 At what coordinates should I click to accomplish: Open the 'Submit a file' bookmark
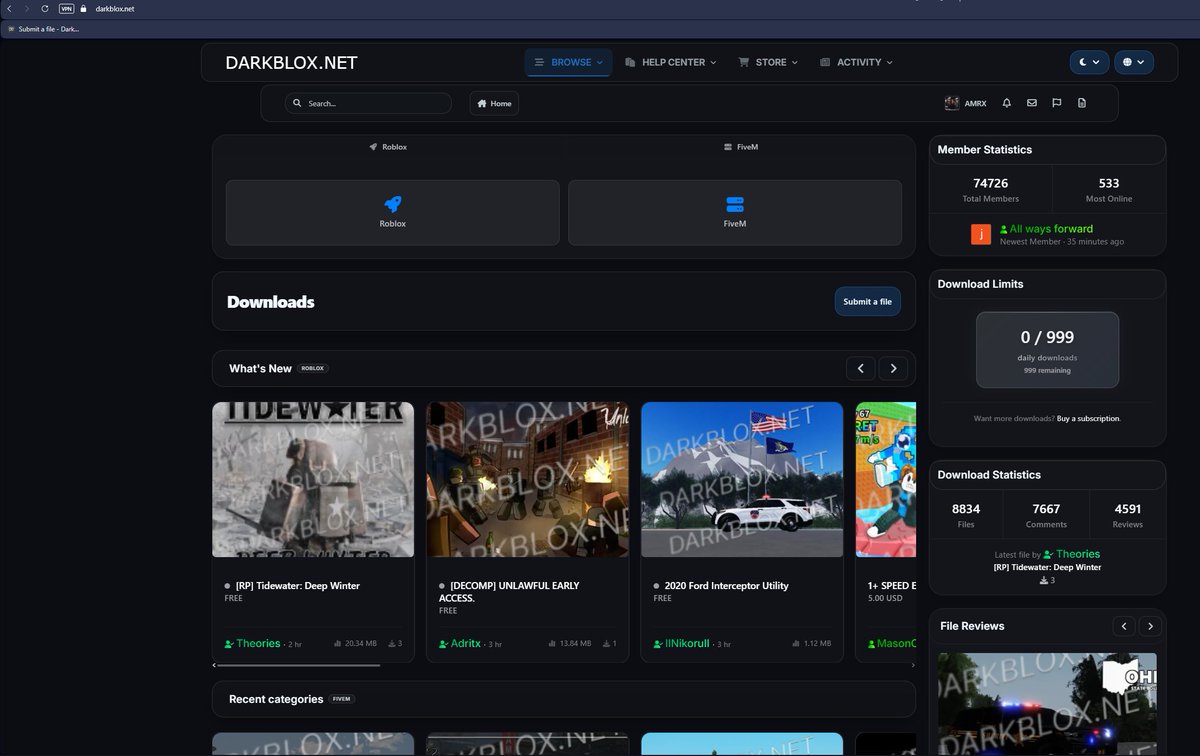[43, 29]
